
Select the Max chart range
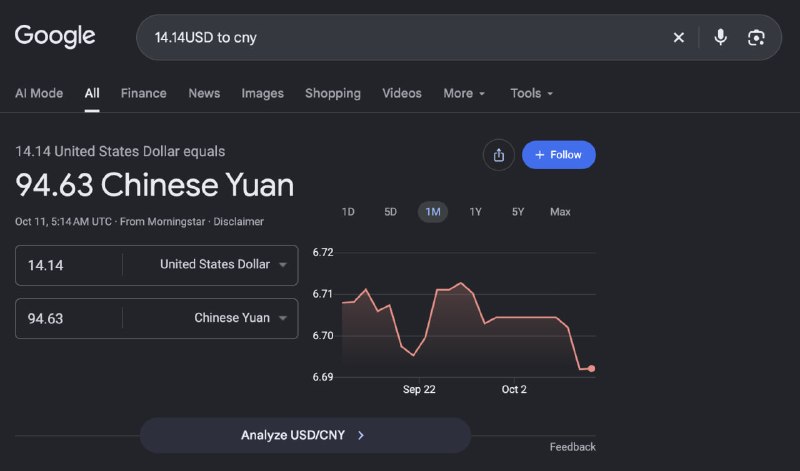(560, 212)
